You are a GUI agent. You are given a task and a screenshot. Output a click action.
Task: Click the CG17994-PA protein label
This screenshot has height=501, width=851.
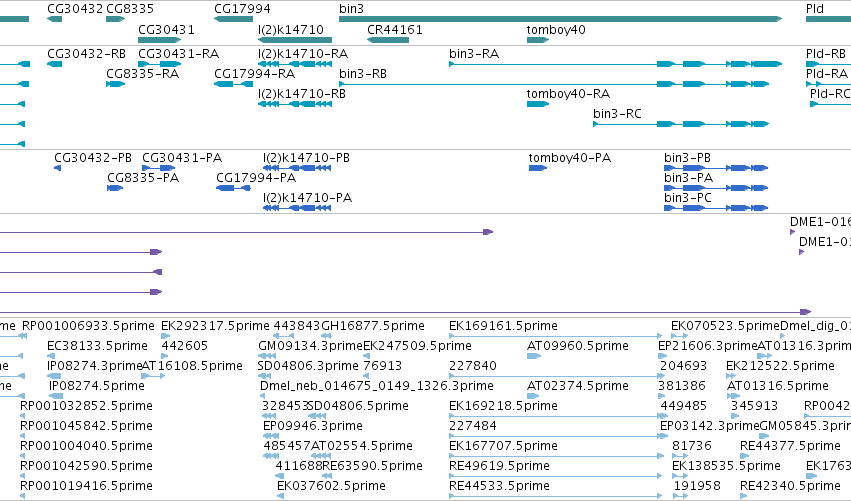click(256, 178)
